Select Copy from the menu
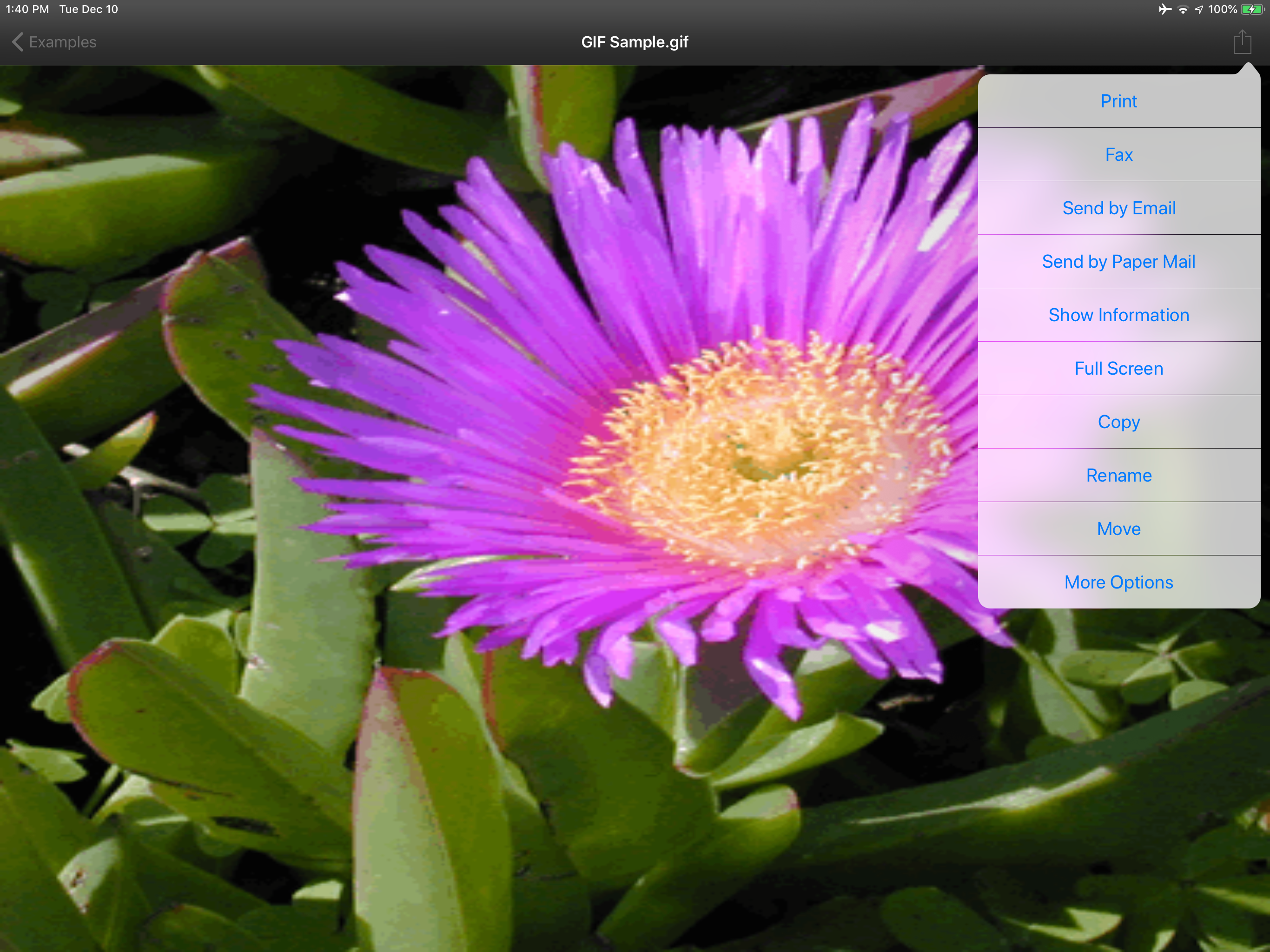 pos(1118,422)
